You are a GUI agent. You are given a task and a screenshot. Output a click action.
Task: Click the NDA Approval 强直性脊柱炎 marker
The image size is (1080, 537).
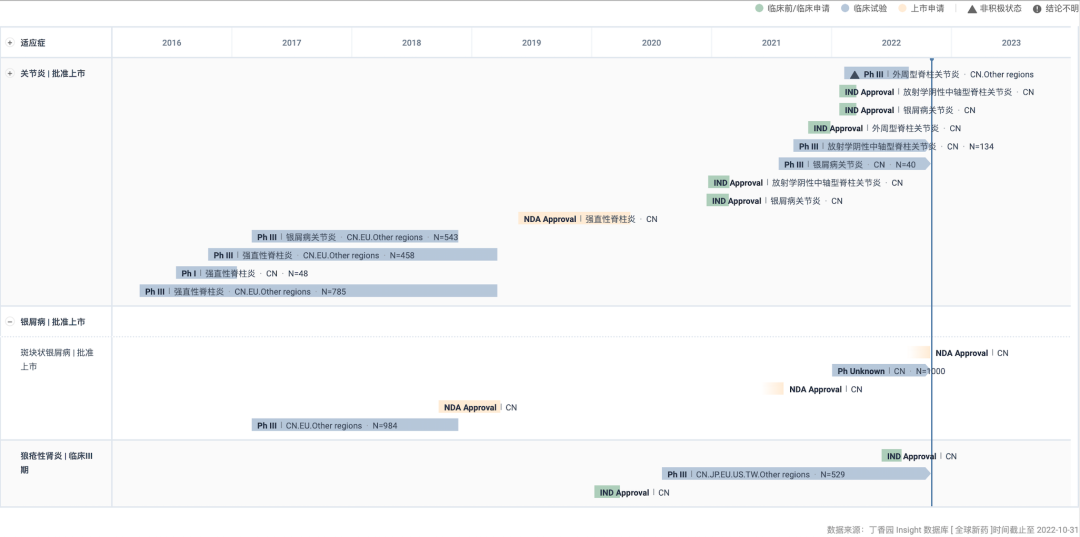tap(549, 219)
